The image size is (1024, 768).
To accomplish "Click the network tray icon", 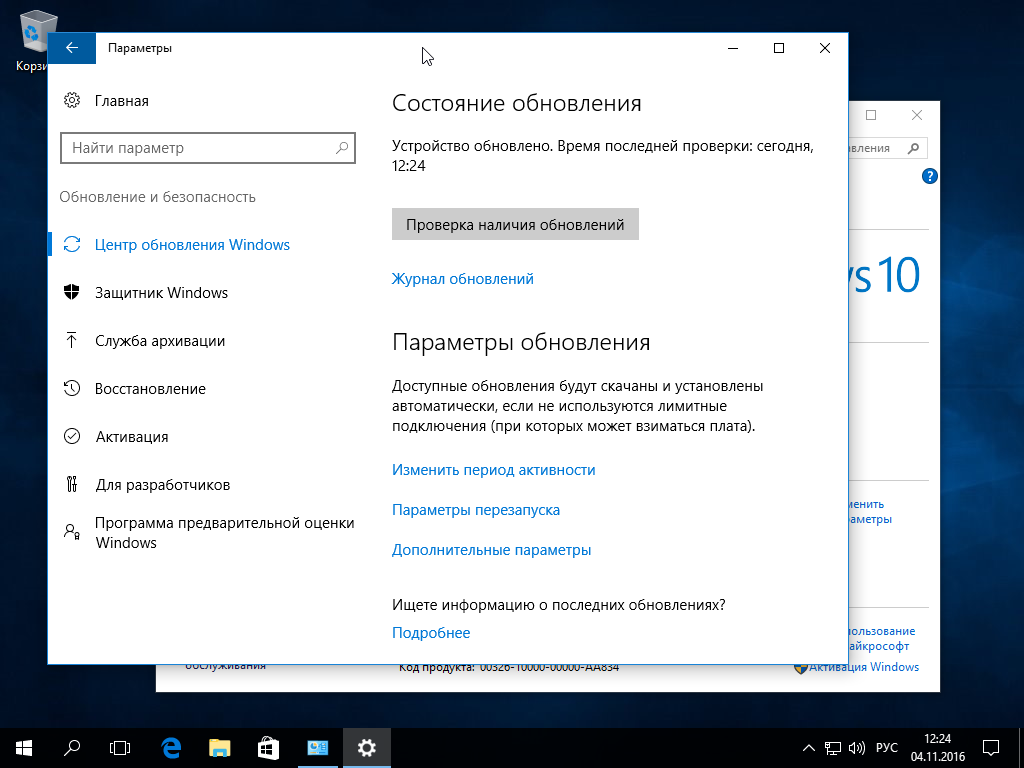I will 832,748.
